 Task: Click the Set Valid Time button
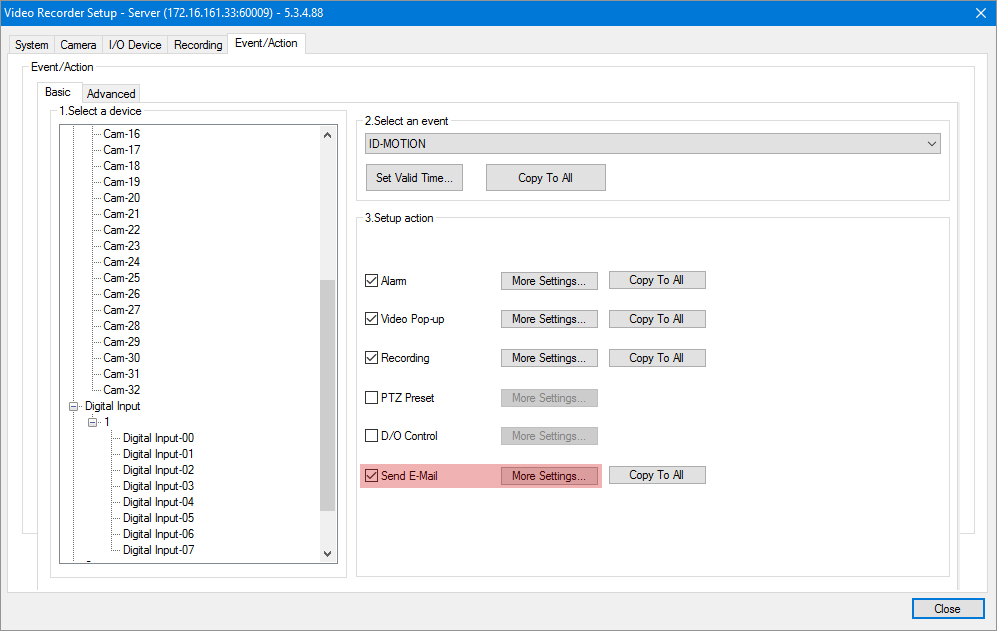tap(414, 178)
